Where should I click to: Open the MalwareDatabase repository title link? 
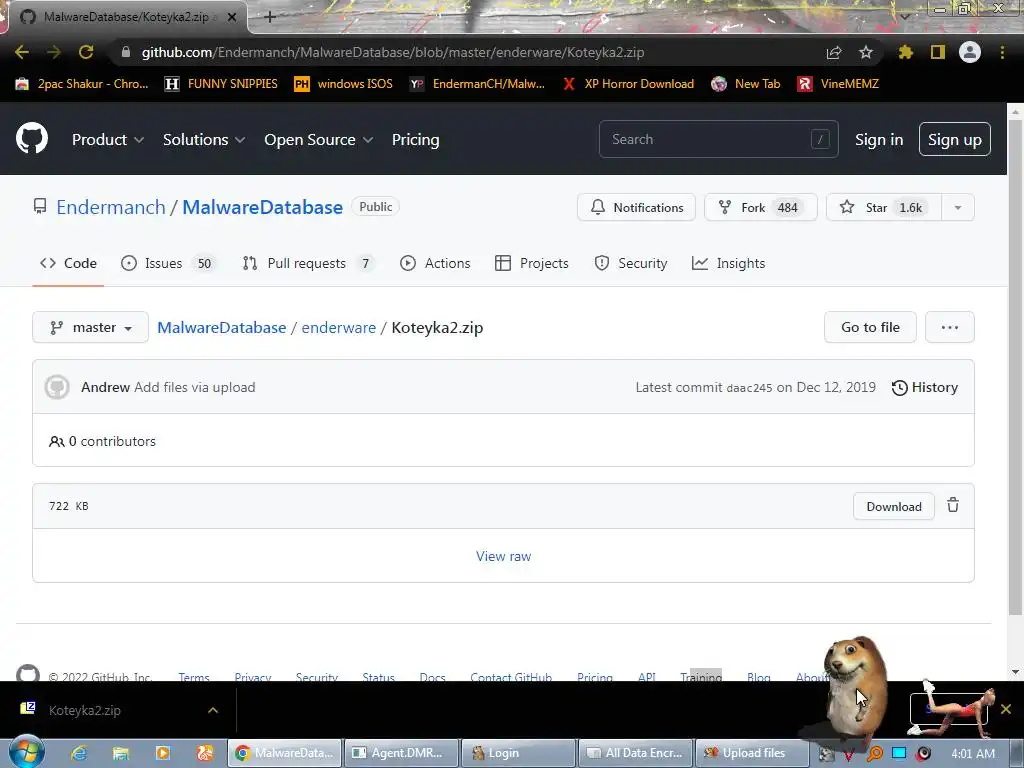coord(263,207)
